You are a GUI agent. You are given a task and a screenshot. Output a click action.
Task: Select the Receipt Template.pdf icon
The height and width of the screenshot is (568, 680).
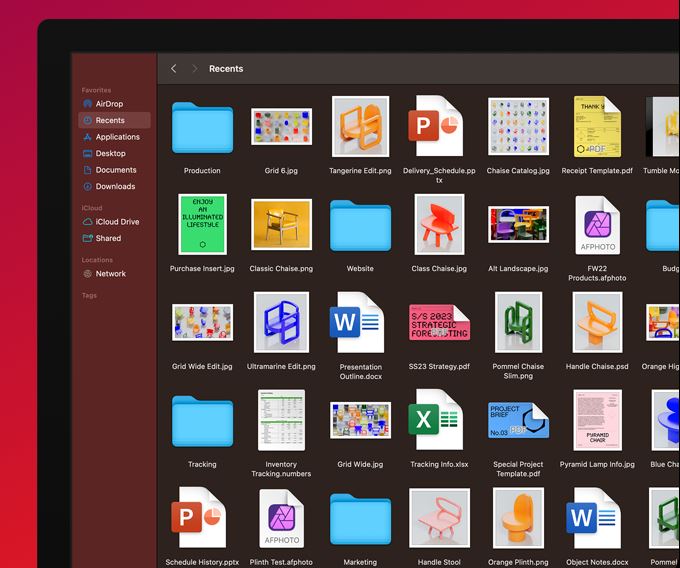click(x=598, y=126)
